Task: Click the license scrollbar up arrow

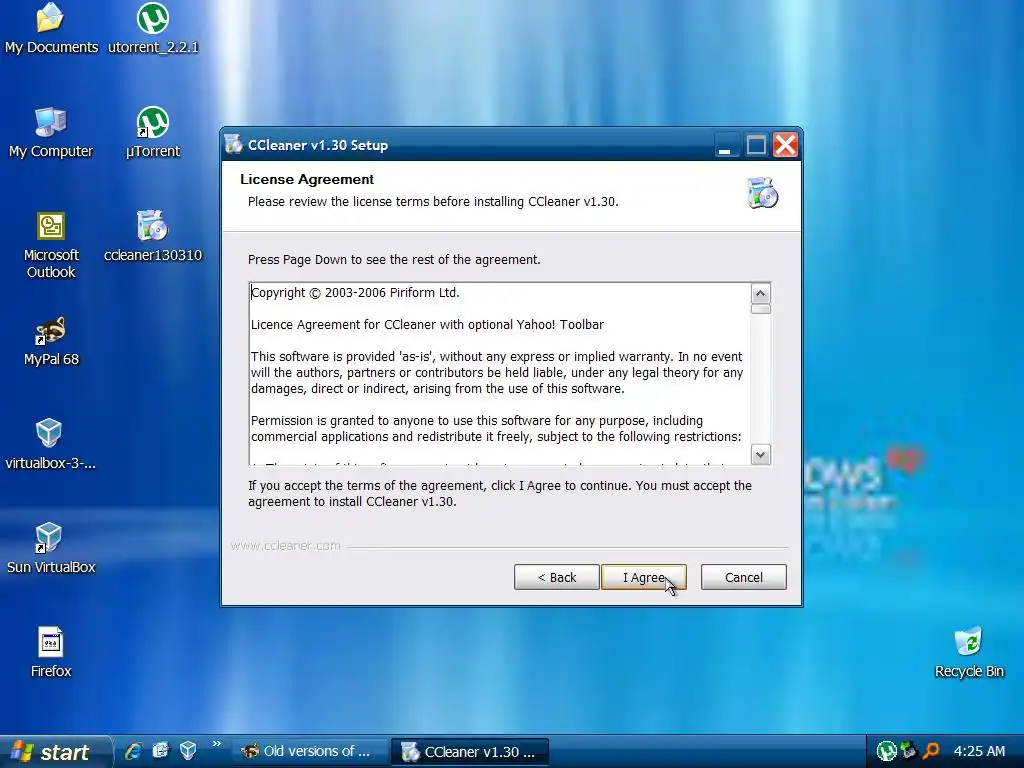Action: (x=760, y=293)
